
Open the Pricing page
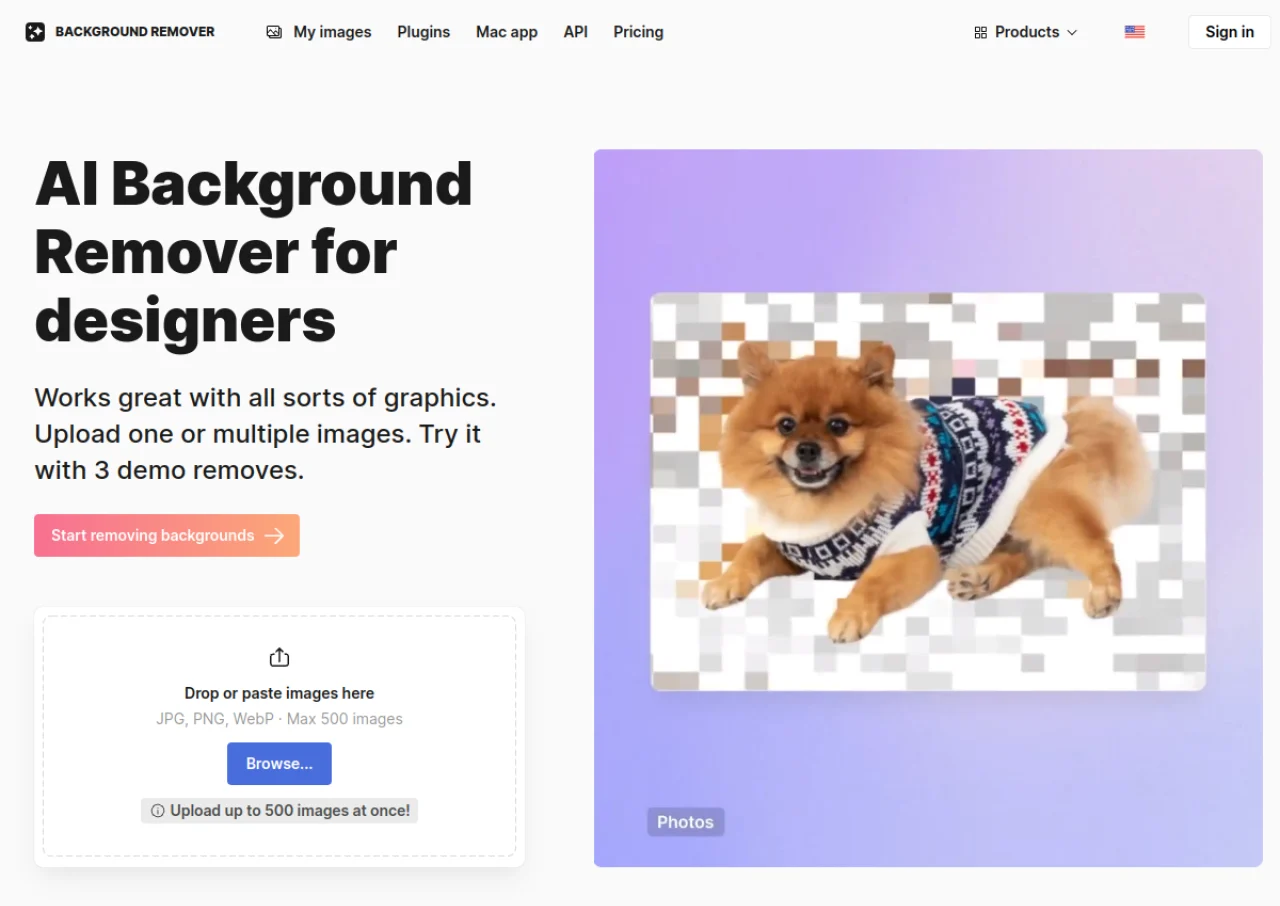[639, 32]
